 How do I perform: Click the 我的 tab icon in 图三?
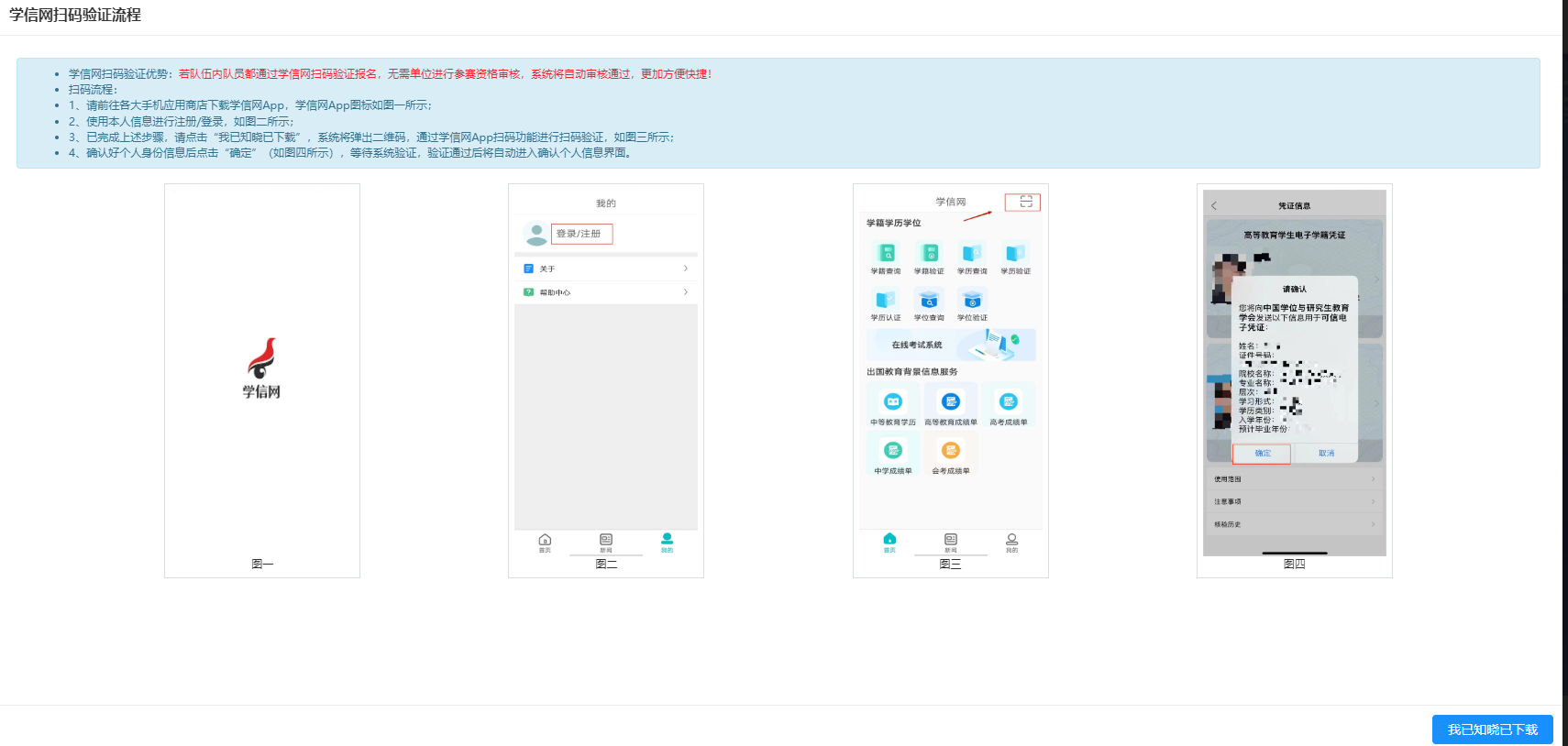(1011, 540)
